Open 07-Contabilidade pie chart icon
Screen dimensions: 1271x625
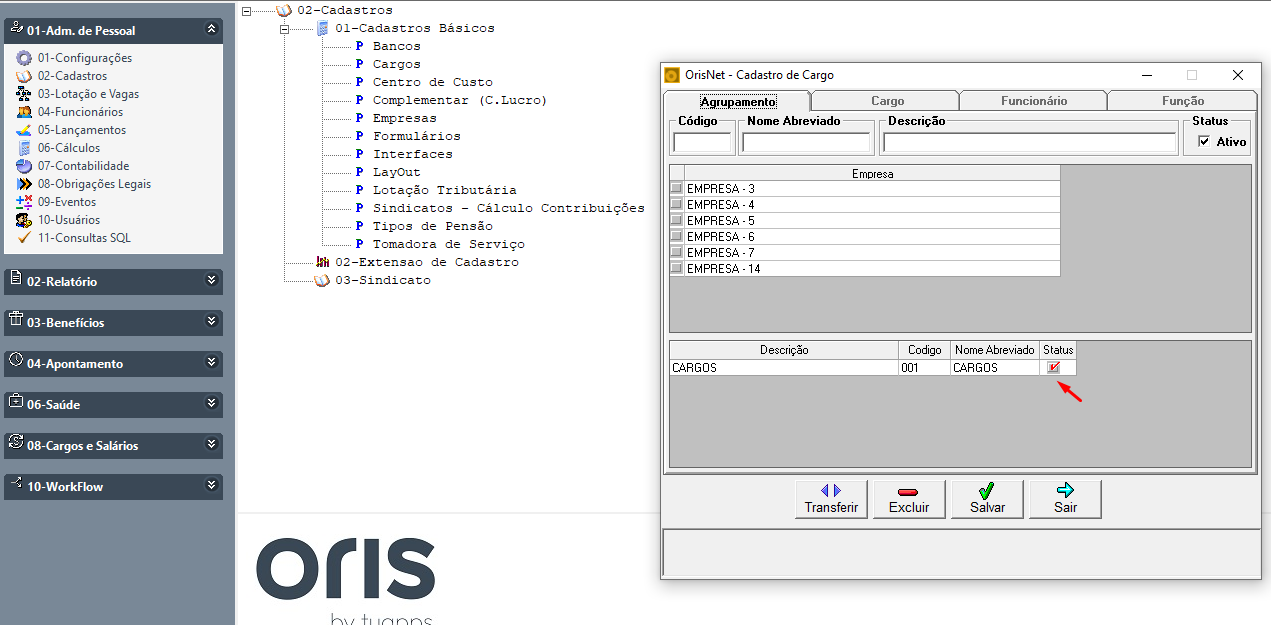point(24,166)
